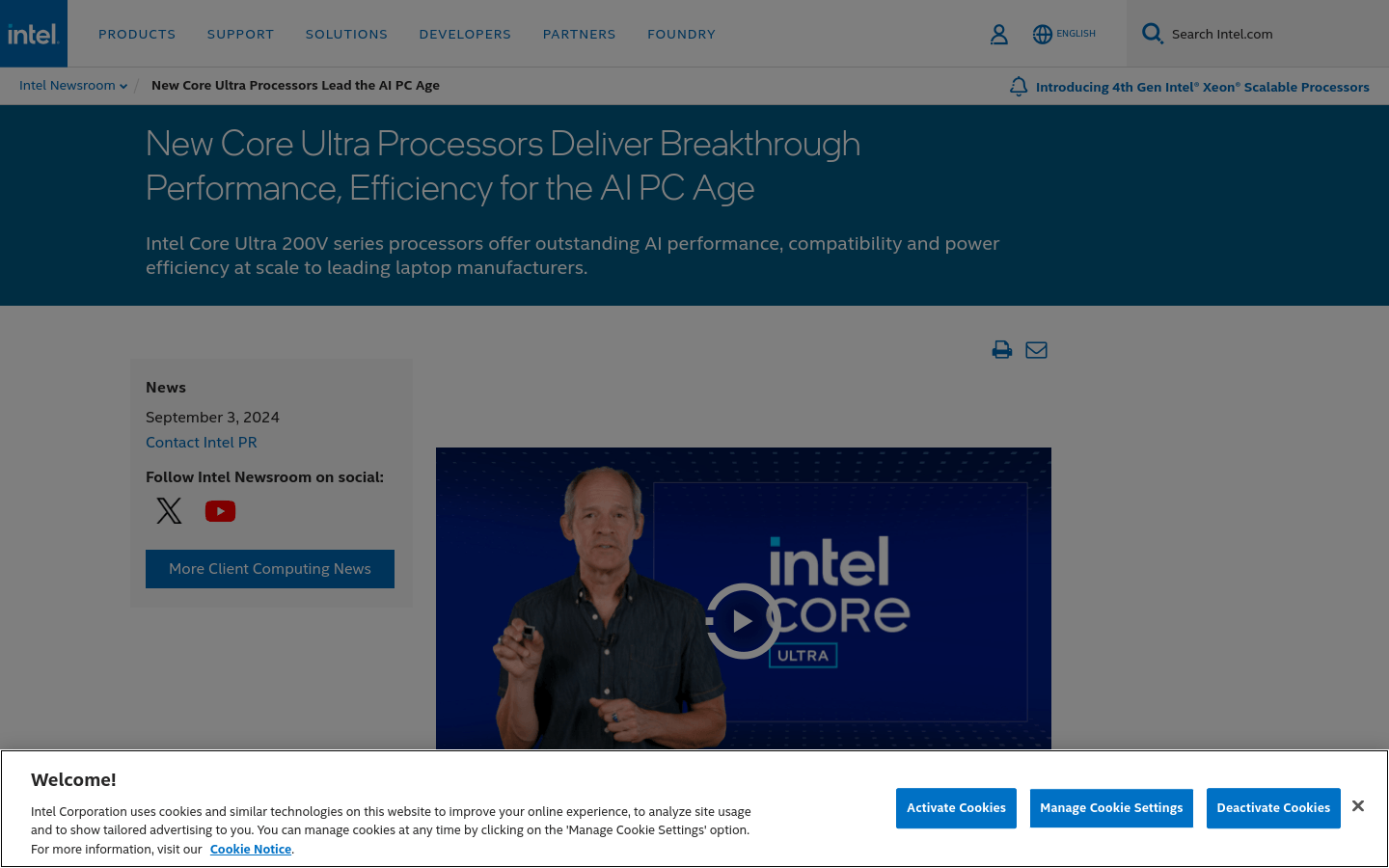Viewport: 1389px width, 868px height.
Task: Open the account sign-in icon
Action: point(999,34)
